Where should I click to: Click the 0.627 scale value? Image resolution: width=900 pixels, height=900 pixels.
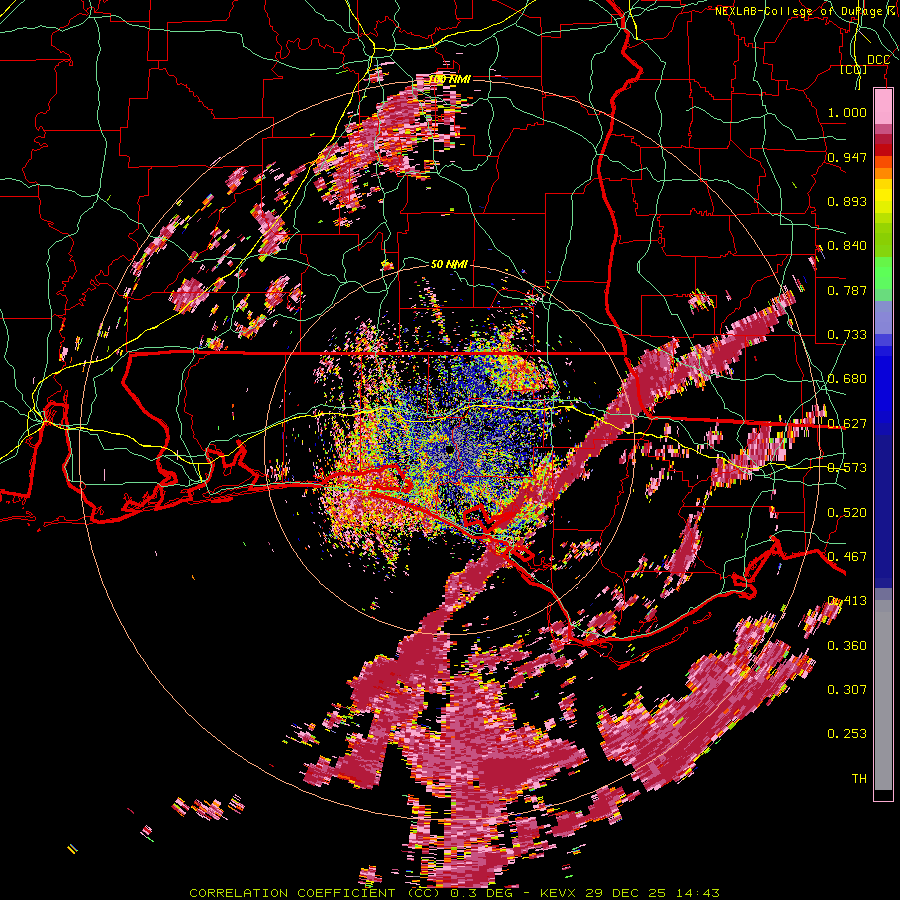(847, 424)
